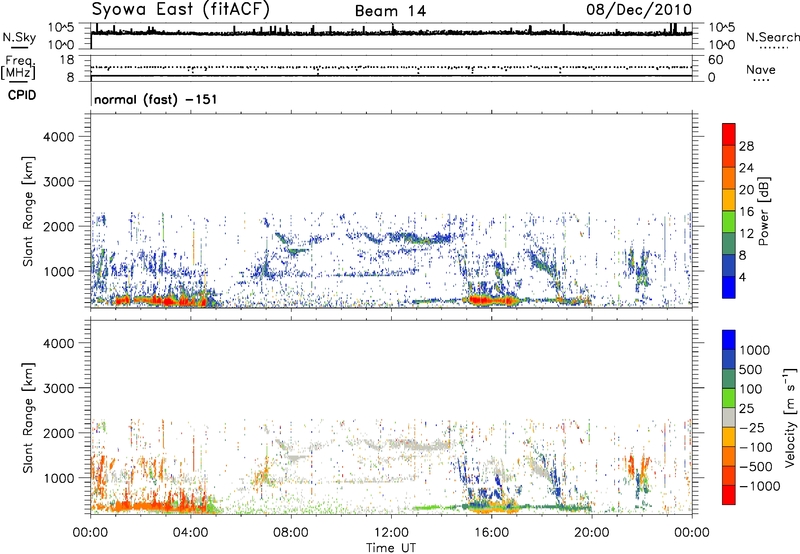Click the '08:00' time tick label
800x554 pixels.
pos(291,533)
